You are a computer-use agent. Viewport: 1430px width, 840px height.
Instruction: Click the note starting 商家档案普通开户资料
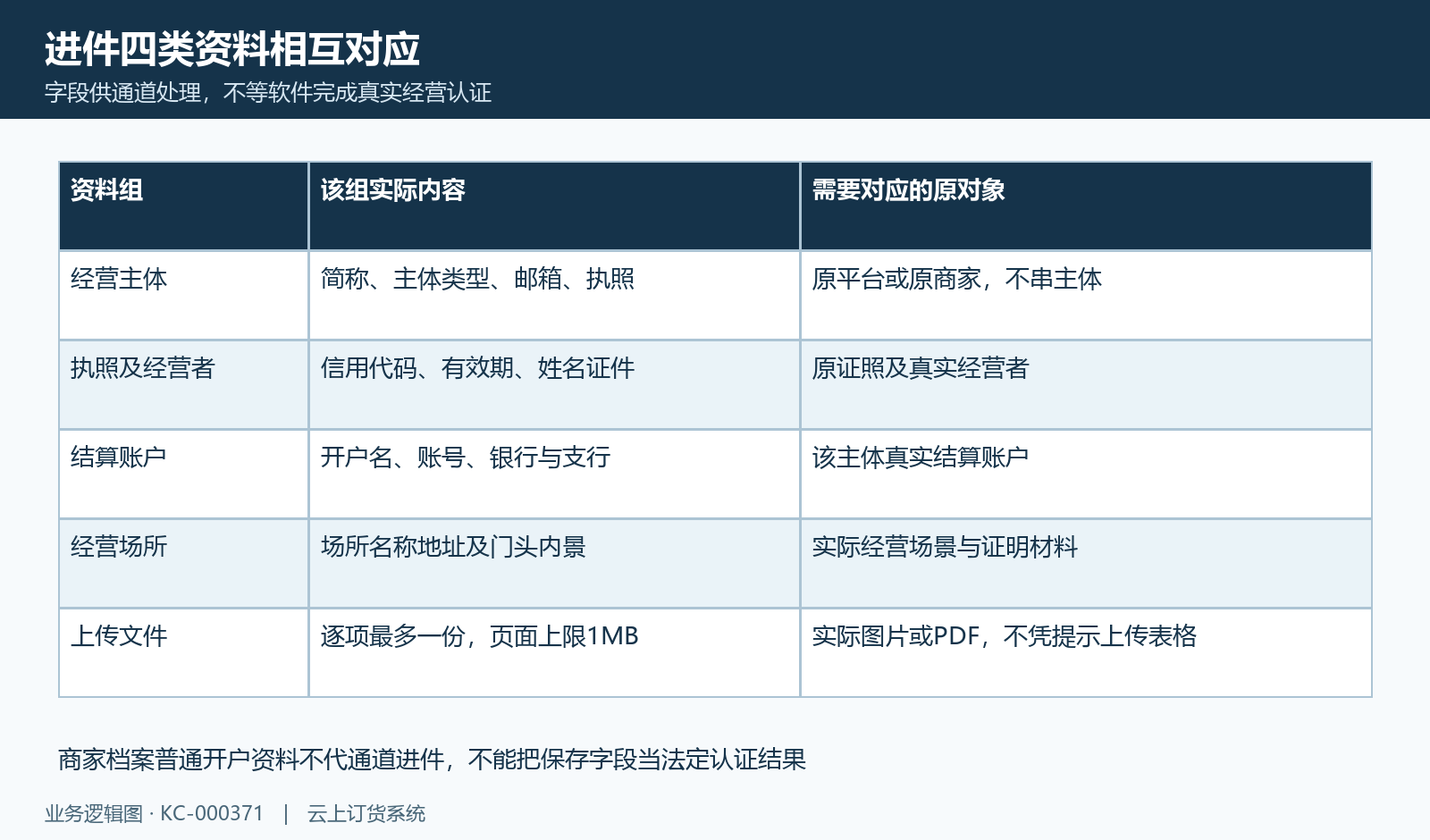point(433,760)
